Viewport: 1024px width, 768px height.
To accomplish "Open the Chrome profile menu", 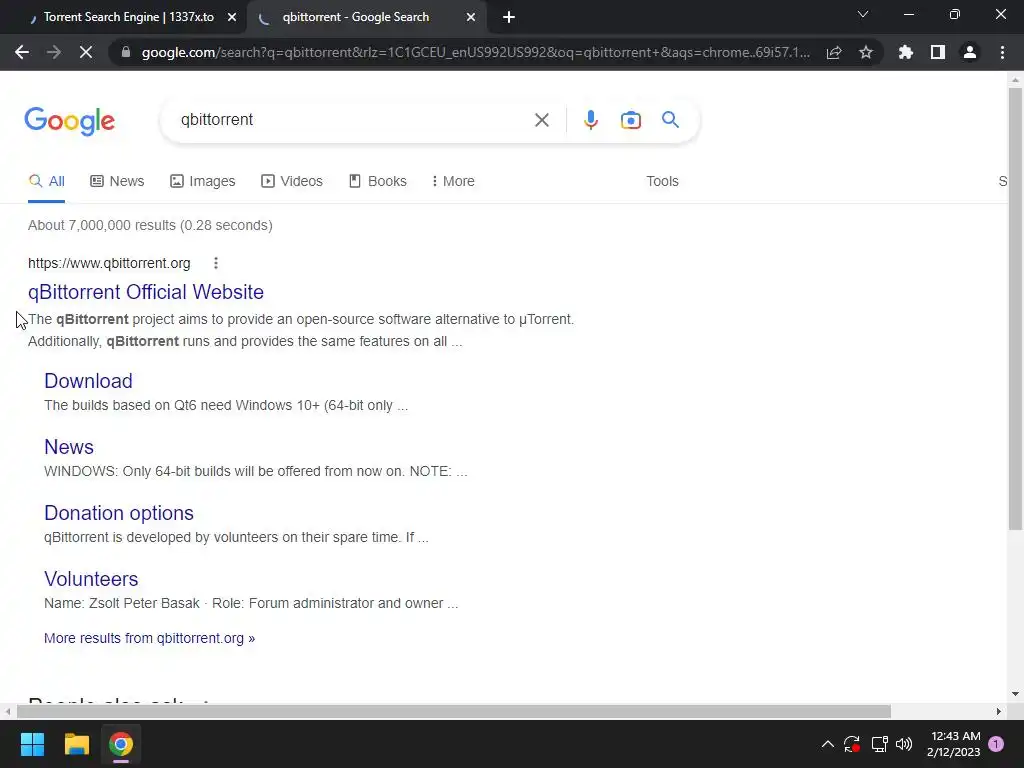I will coord(970,52).
